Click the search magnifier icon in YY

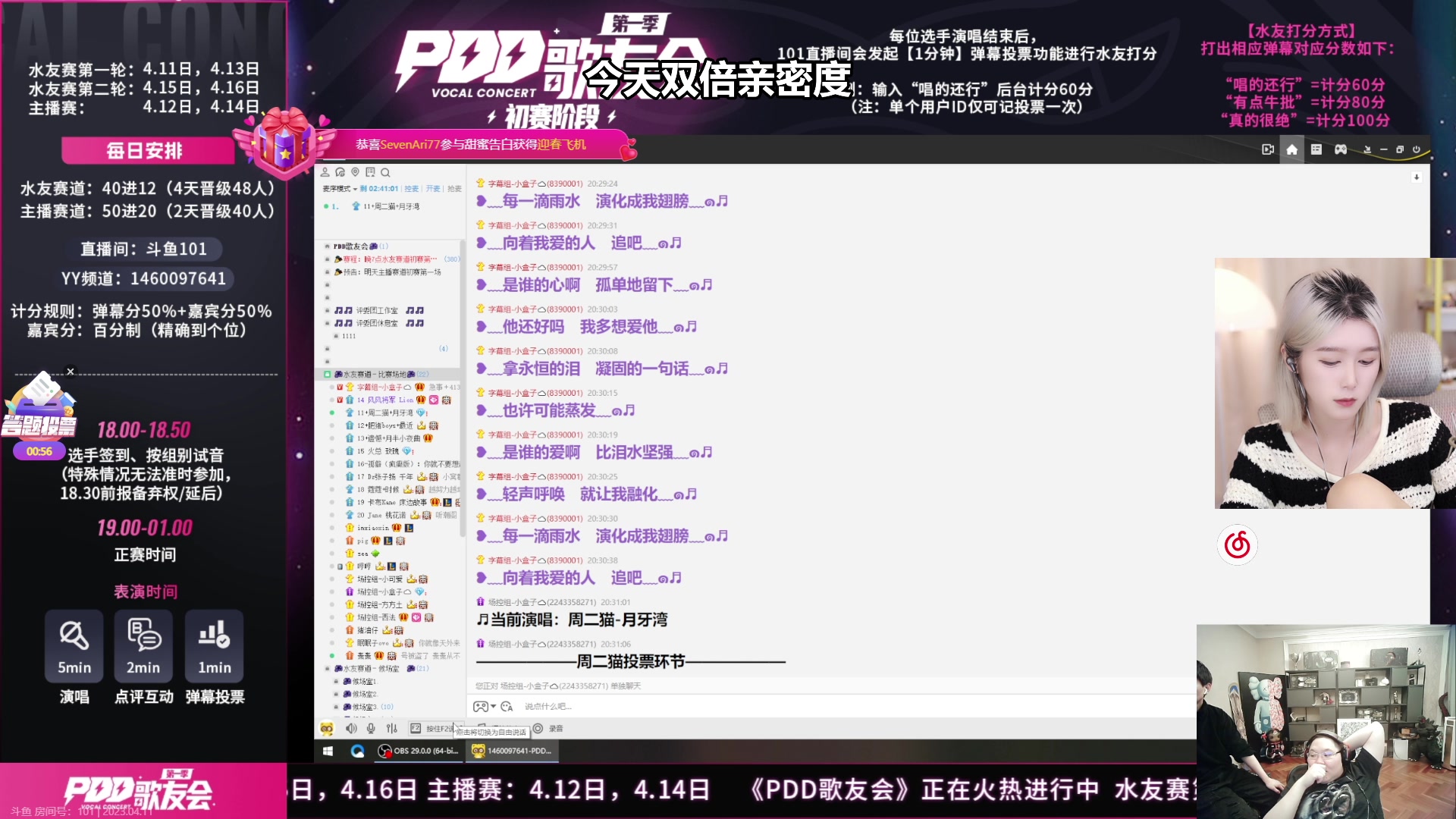(x=385, y=172)
